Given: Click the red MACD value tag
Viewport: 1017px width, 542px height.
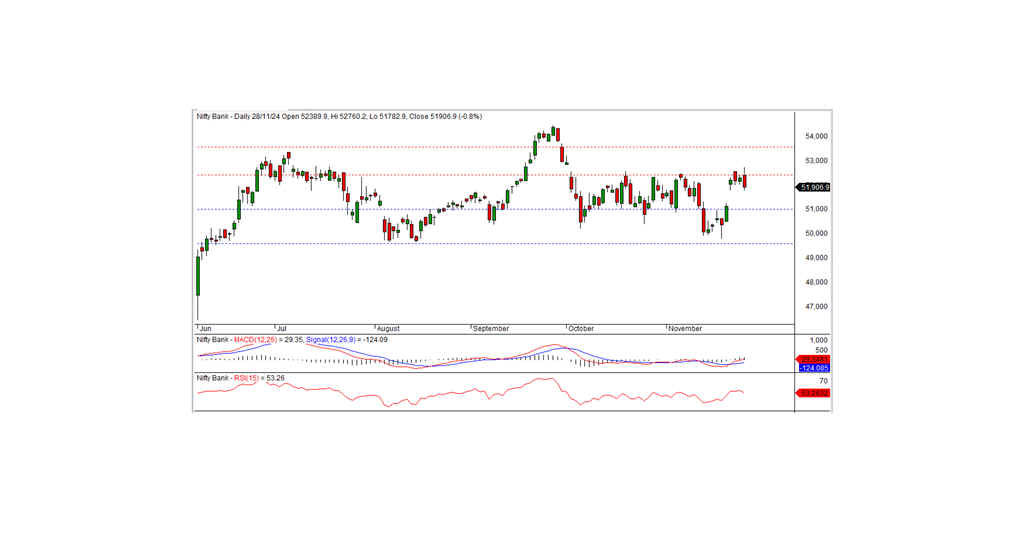Looking at the screenshot, I should (813, 360).
